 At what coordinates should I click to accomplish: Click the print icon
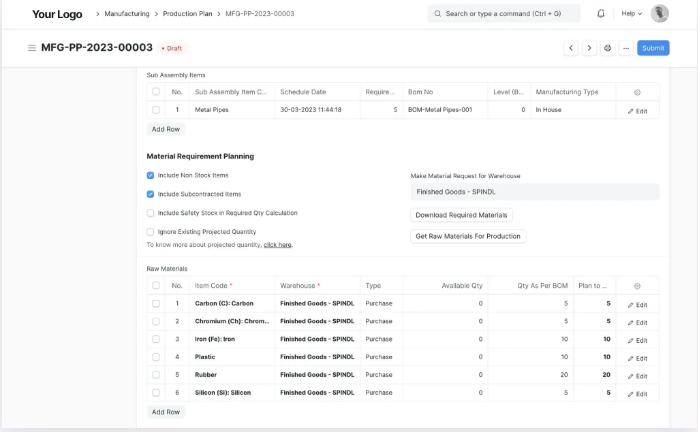(x=608, y=48)
